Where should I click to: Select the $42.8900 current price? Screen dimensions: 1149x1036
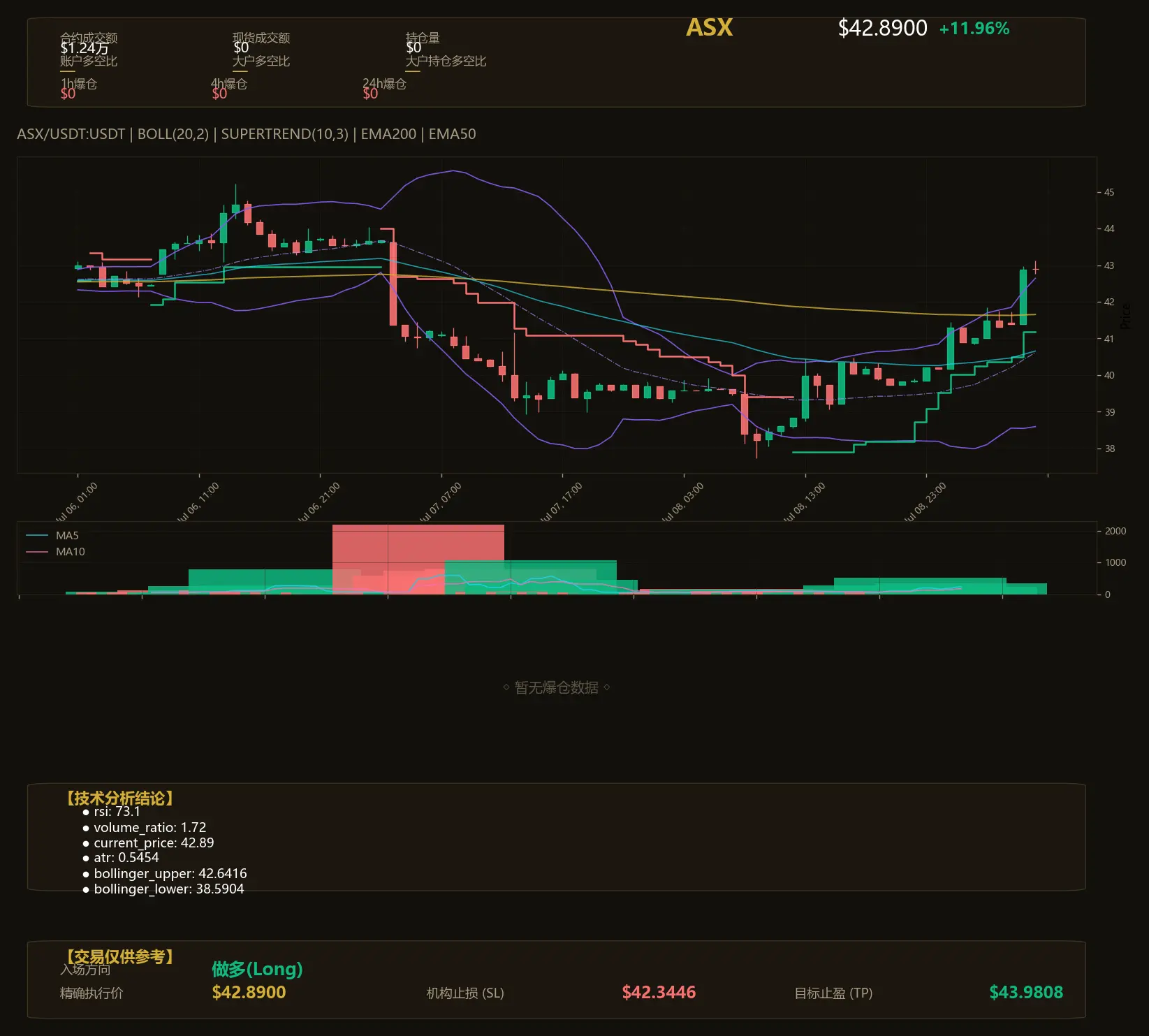[882, 28]
